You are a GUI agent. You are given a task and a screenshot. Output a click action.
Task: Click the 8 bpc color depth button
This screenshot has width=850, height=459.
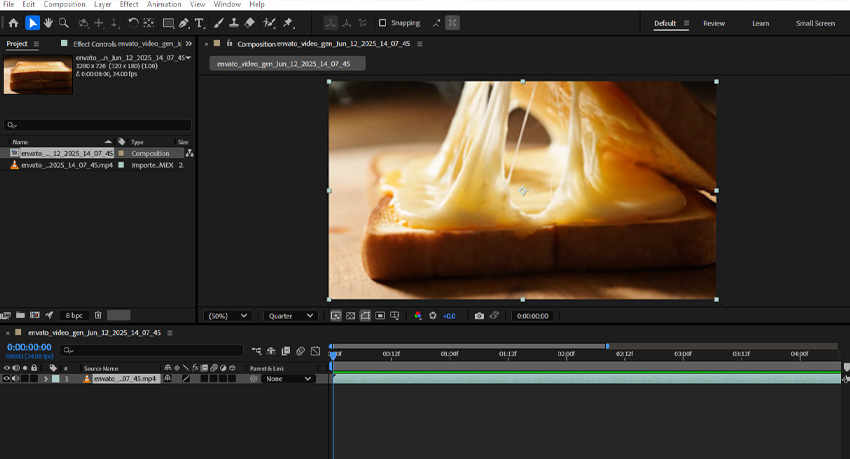(74, 315)
